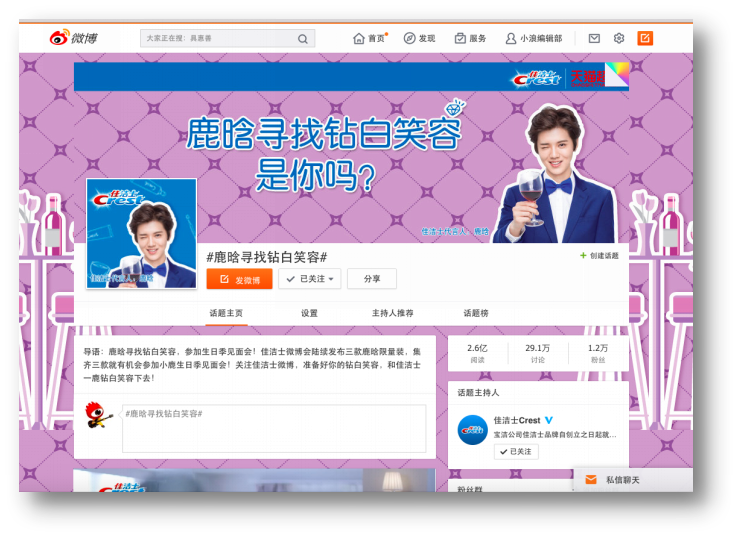Click the search magnifier icon
Screen dimensions: 739x538
point(303,39)
